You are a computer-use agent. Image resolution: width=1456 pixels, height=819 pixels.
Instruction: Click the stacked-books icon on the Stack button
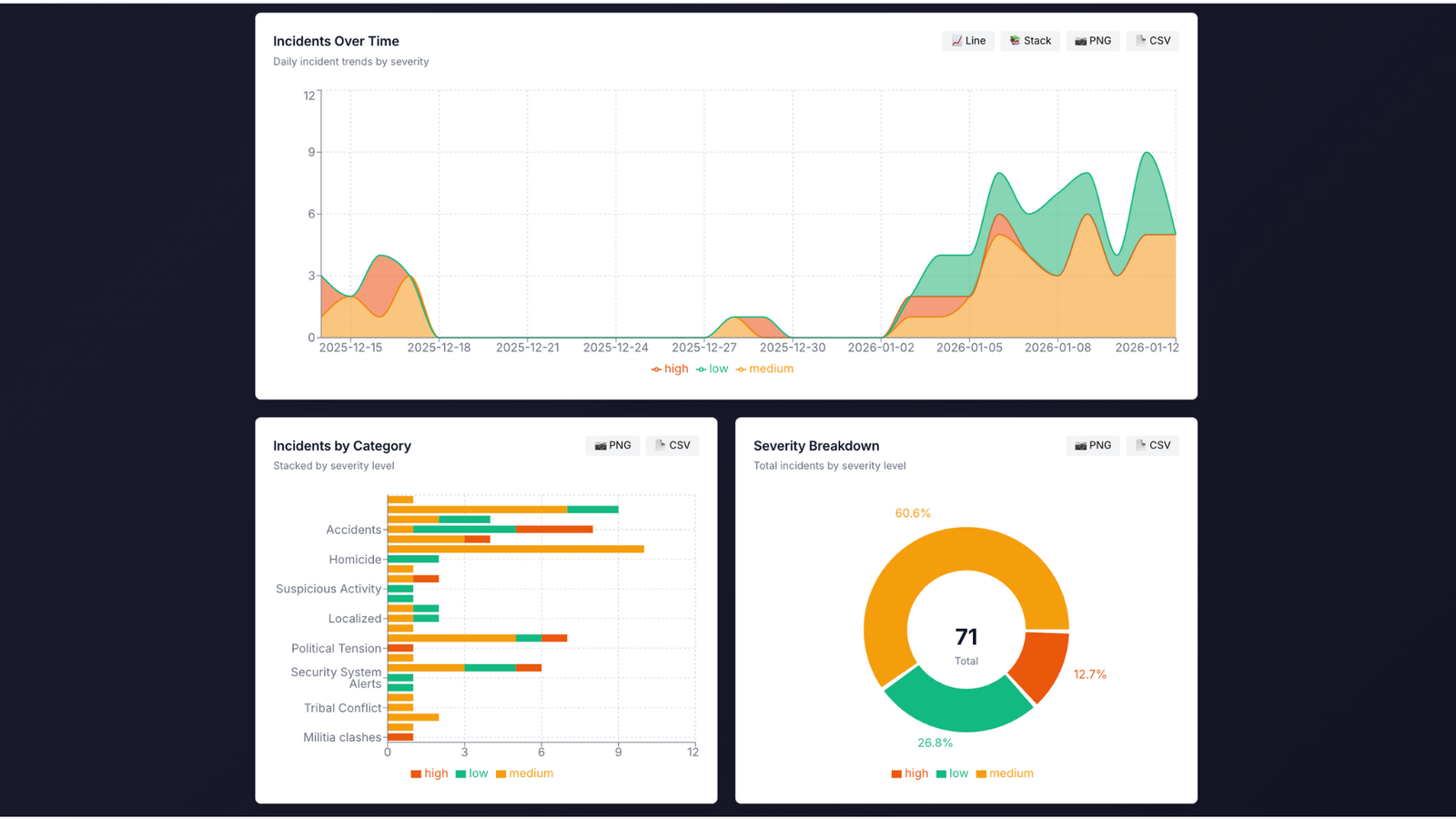tap(1015, 40)
